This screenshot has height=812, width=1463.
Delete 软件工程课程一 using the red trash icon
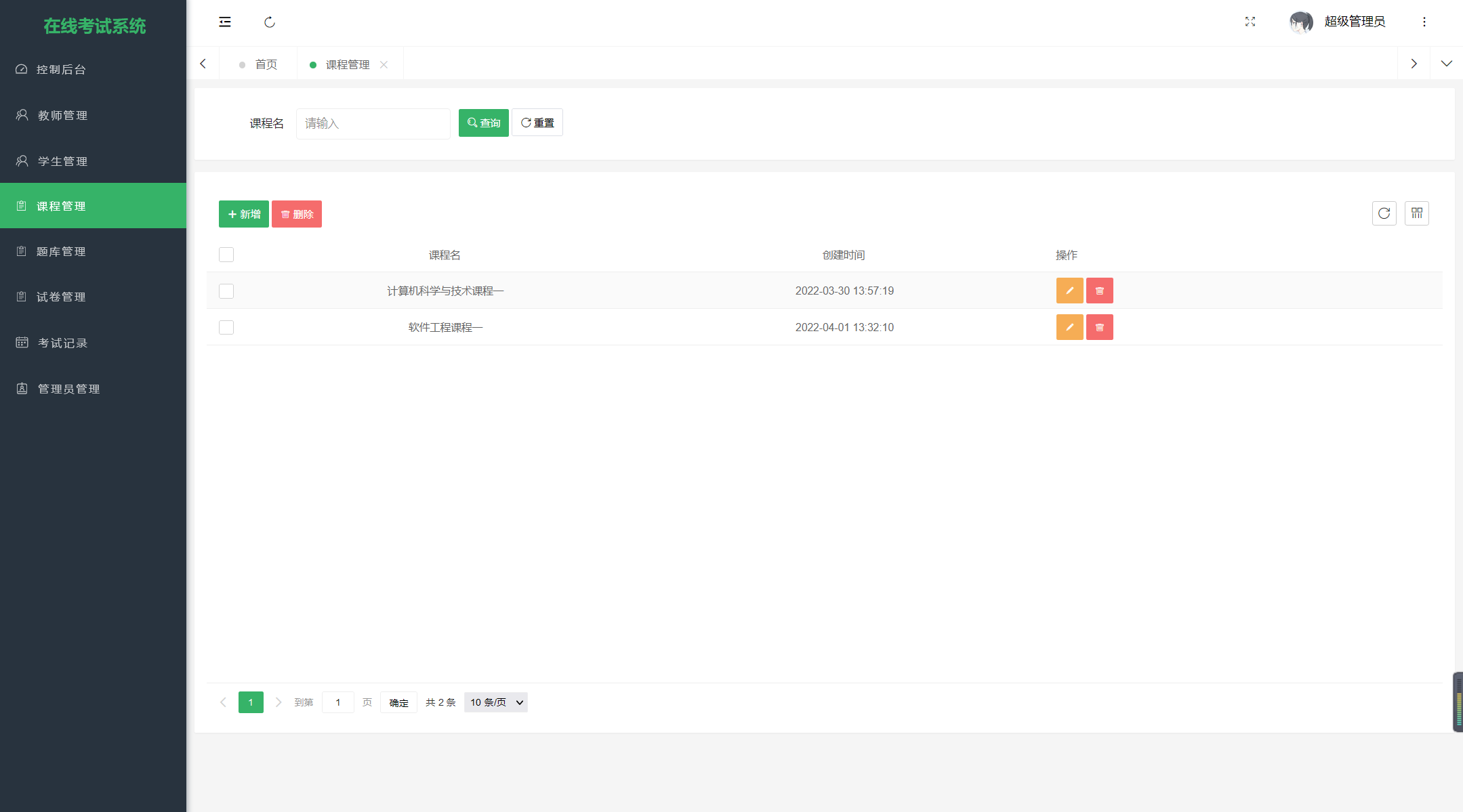point(1099,327)
